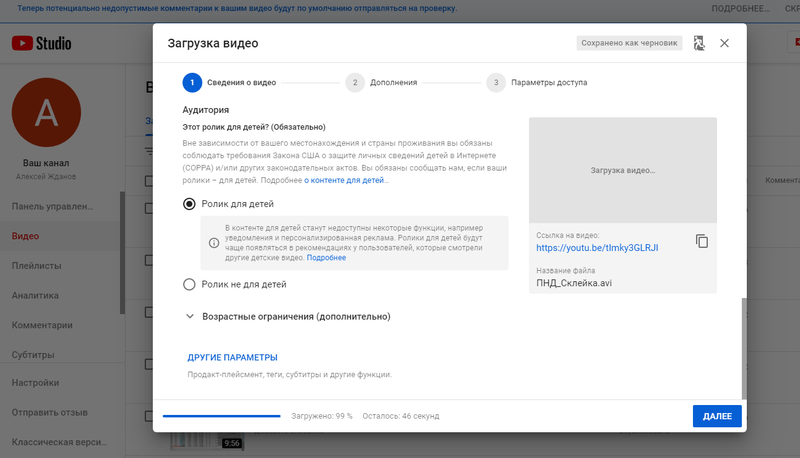
Task: Click the 'Аудитория' heading
Action: click(x=206, y=110)
